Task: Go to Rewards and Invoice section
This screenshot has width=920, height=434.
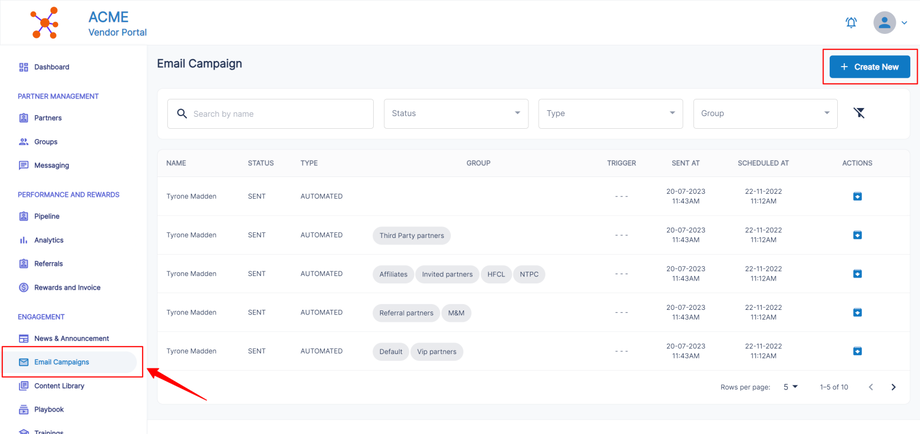Action: click(x=67, y=287)
